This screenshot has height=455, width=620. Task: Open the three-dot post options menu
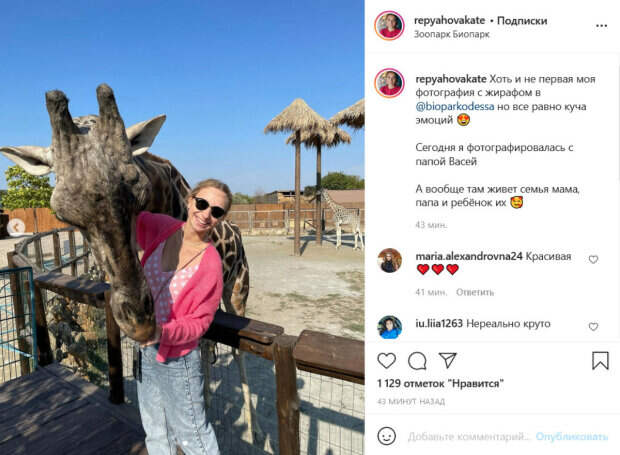pos(601,26)
